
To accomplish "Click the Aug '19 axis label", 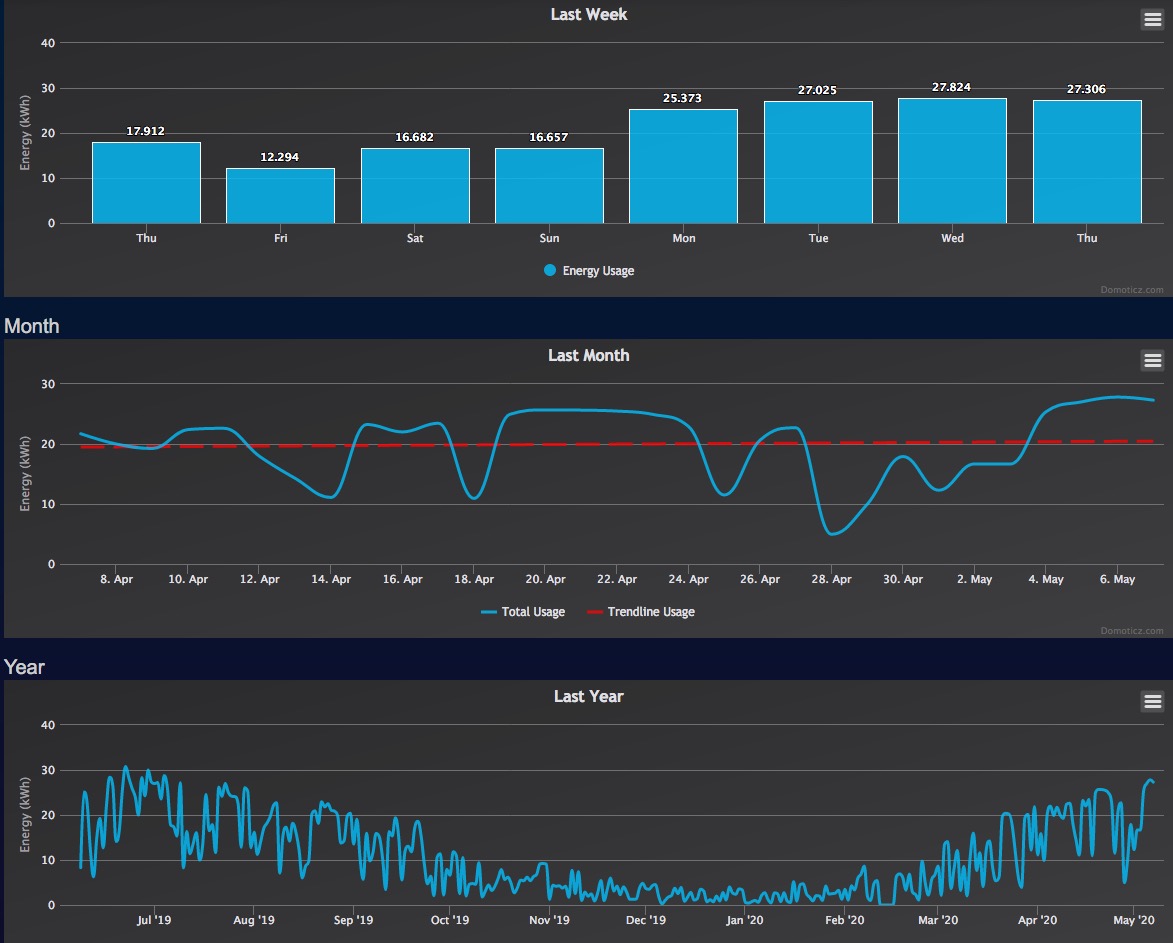I will pyautogui.click(x=254, y=920).
